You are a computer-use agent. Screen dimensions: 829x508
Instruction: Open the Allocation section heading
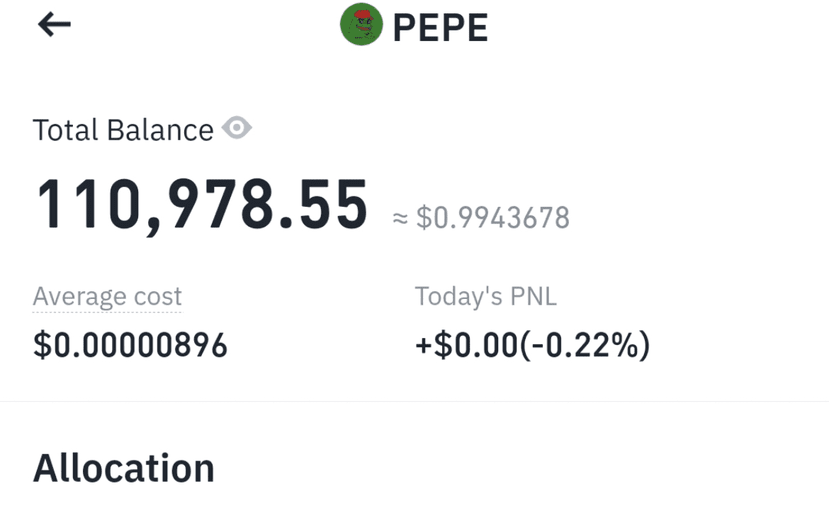(x=124, y=468)
